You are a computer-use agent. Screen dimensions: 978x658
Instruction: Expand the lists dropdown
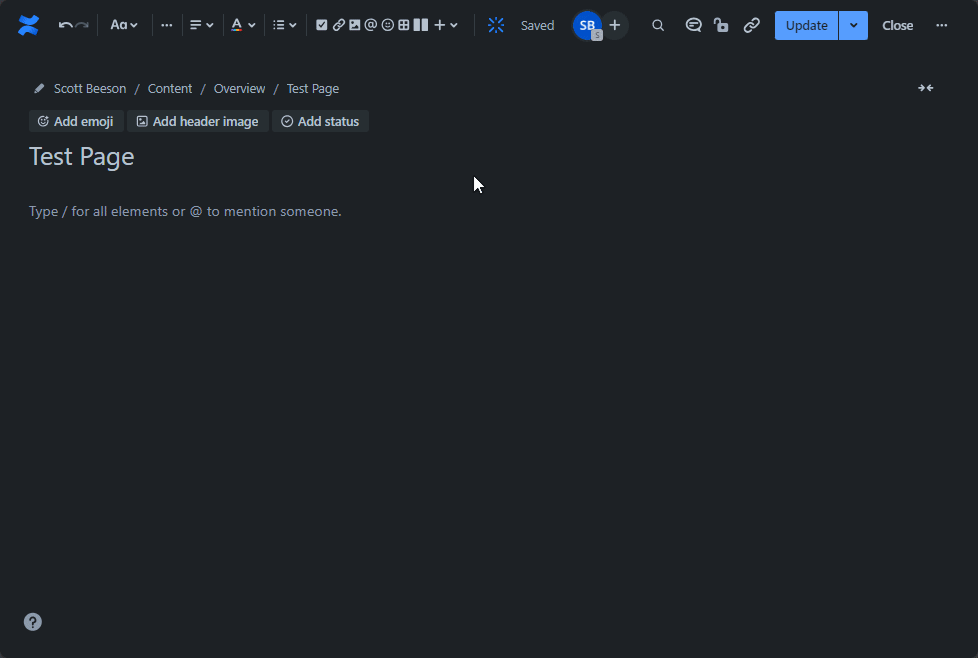point(284,25)
